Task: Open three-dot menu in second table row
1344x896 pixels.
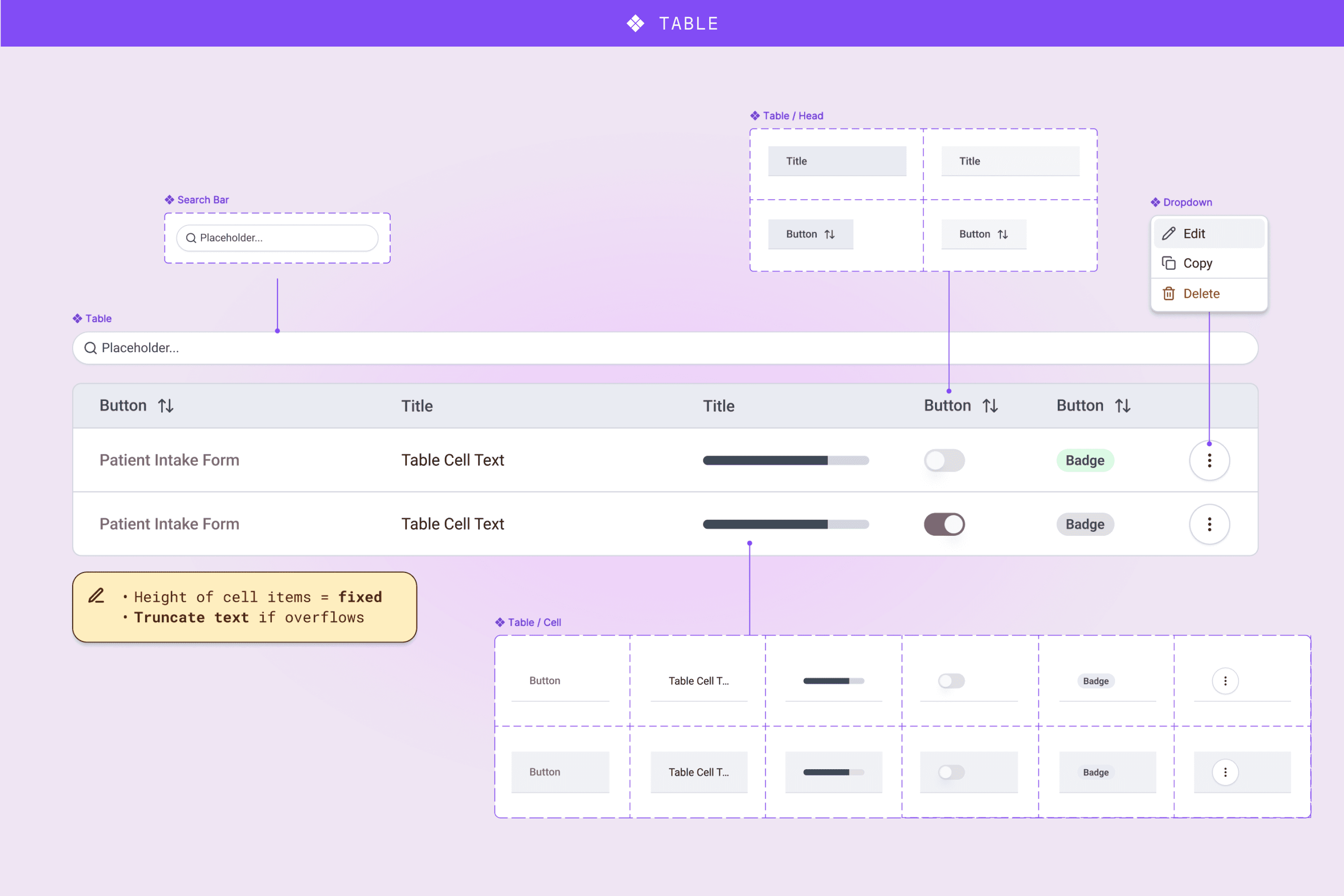Action: (1209, 524)
